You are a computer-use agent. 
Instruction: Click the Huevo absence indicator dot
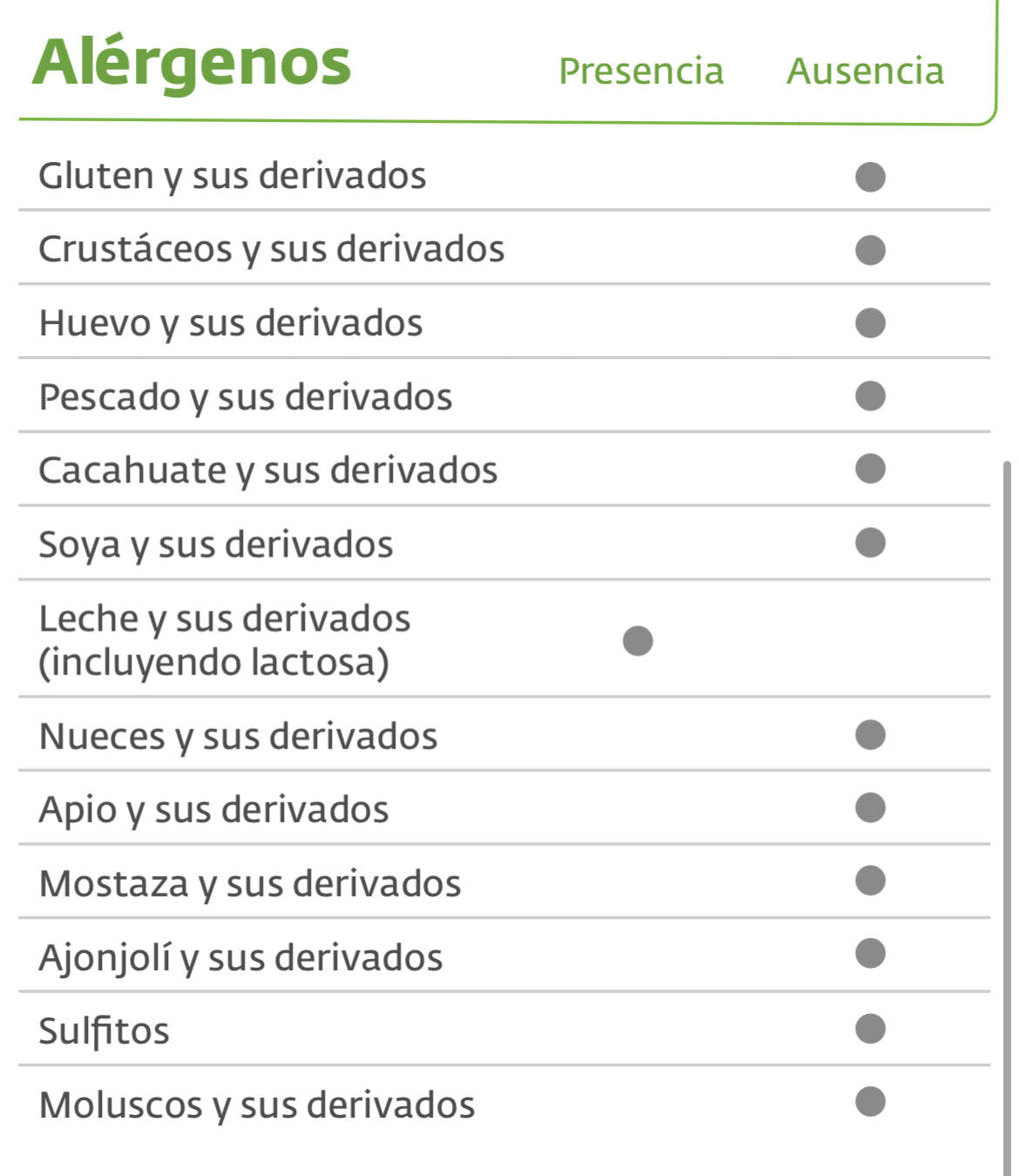point(870,323)
